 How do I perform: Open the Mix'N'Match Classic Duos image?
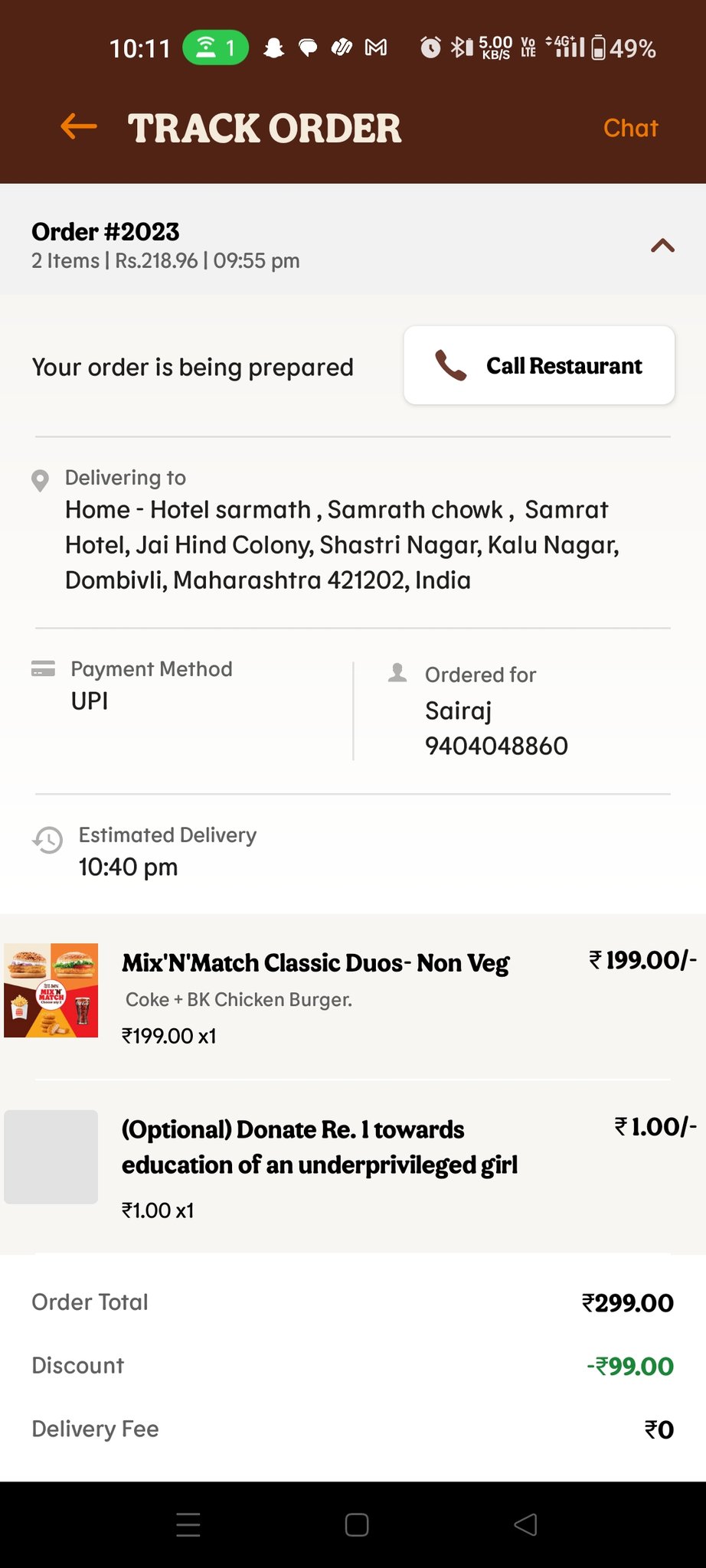point(51,990)
